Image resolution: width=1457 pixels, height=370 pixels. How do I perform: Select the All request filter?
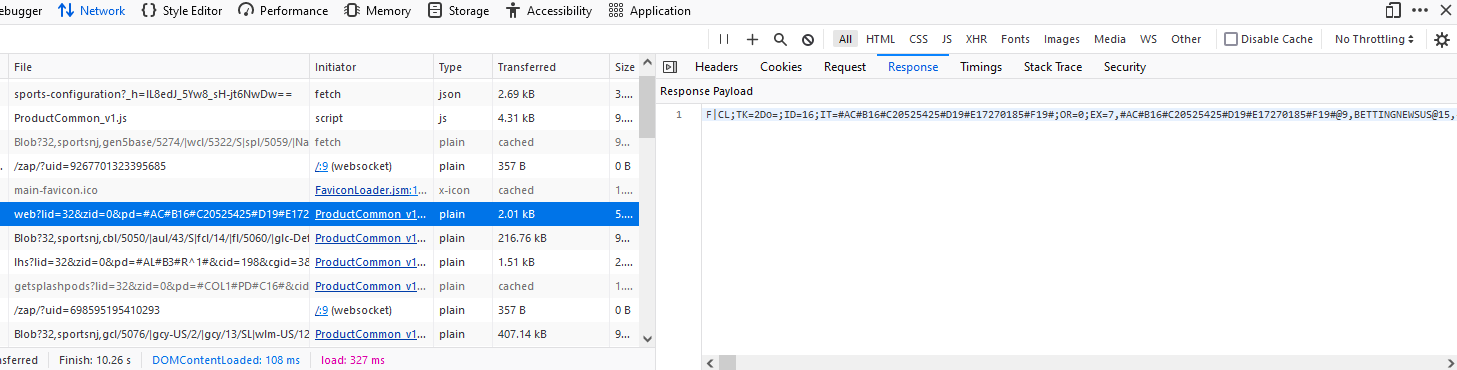(x=846, y=39)
